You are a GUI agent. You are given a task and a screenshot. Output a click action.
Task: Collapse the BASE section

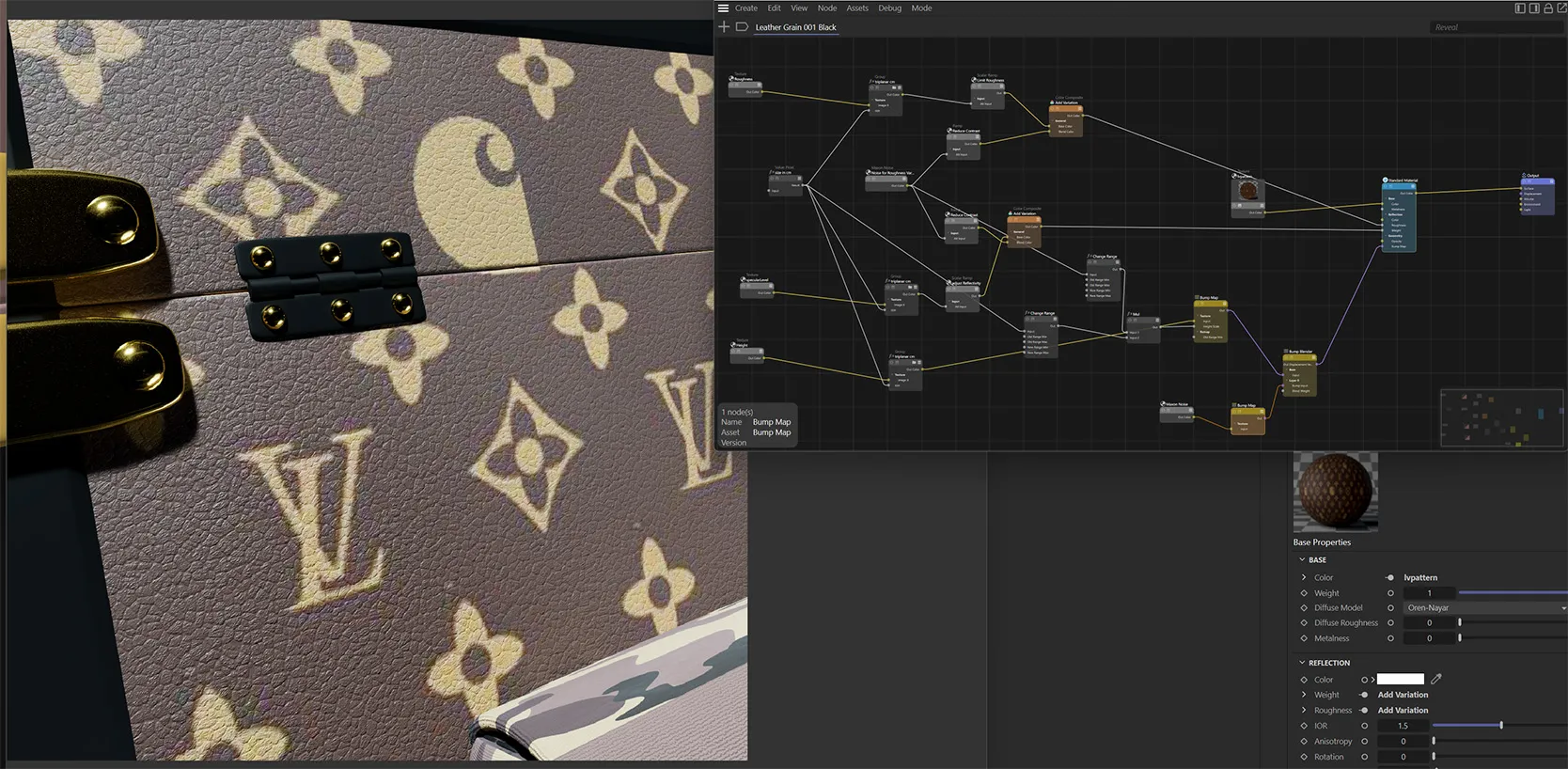(1302, 559)
